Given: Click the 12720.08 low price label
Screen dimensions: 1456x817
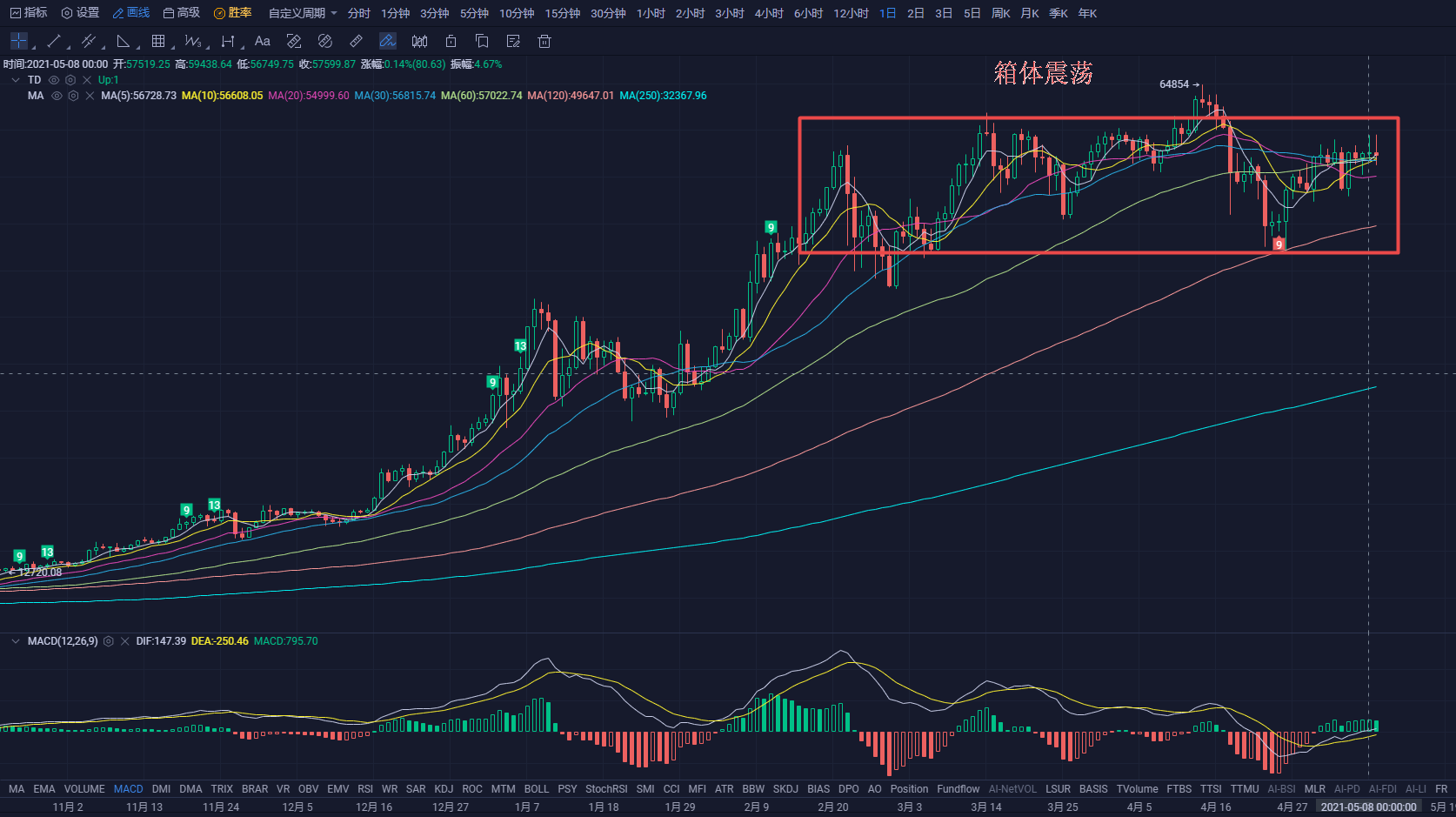Looking at the screenshot, I should point(40,573).
